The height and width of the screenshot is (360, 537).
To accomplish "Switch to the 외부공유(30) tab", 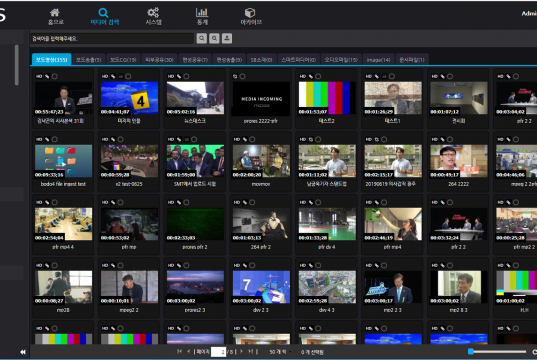I will [x=159, y=60].
